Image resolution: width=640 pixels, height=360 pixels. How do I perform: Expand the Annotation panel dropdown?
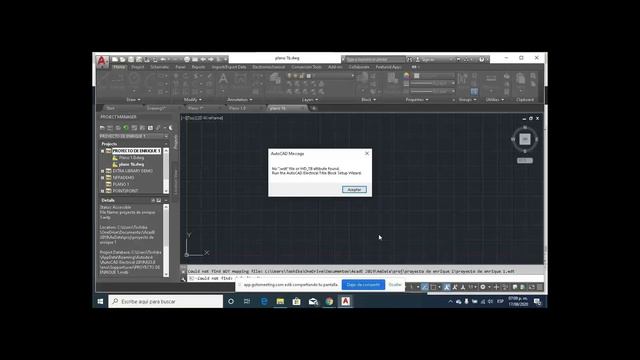(240, 100)
